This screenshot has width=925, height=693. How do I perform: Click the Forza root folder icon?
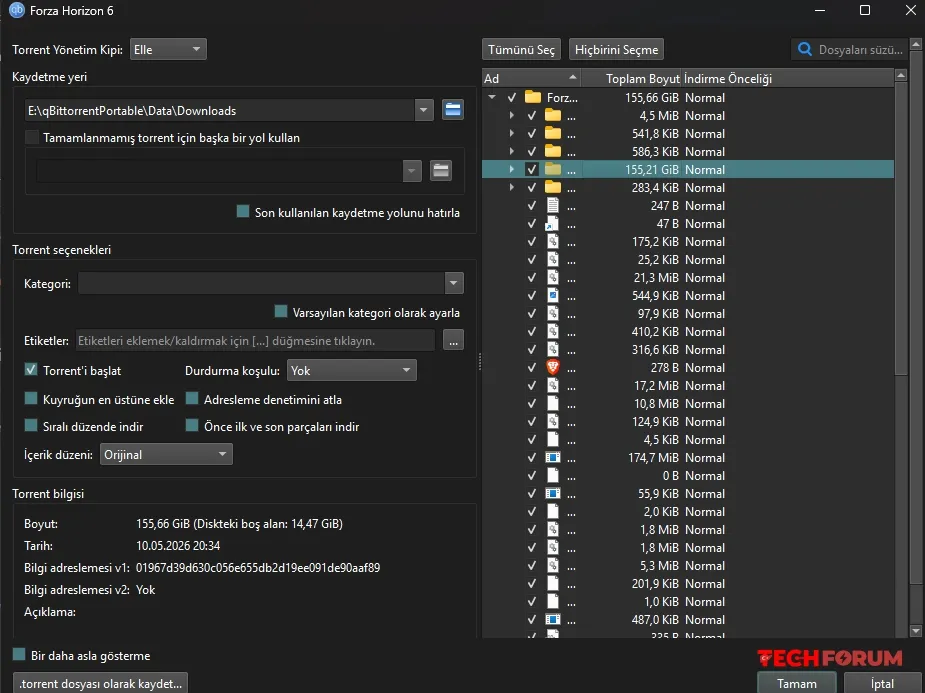[x=533, y=97]
